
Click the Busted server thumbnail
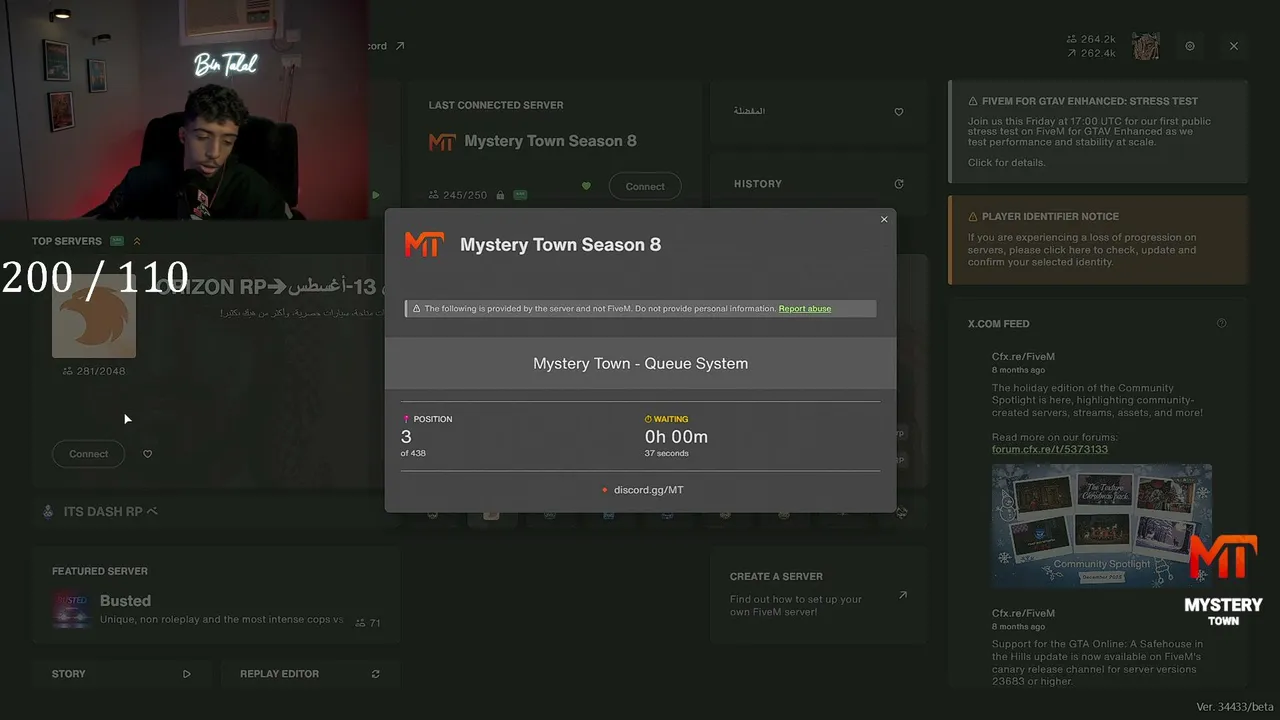click(x=72, y=609)
